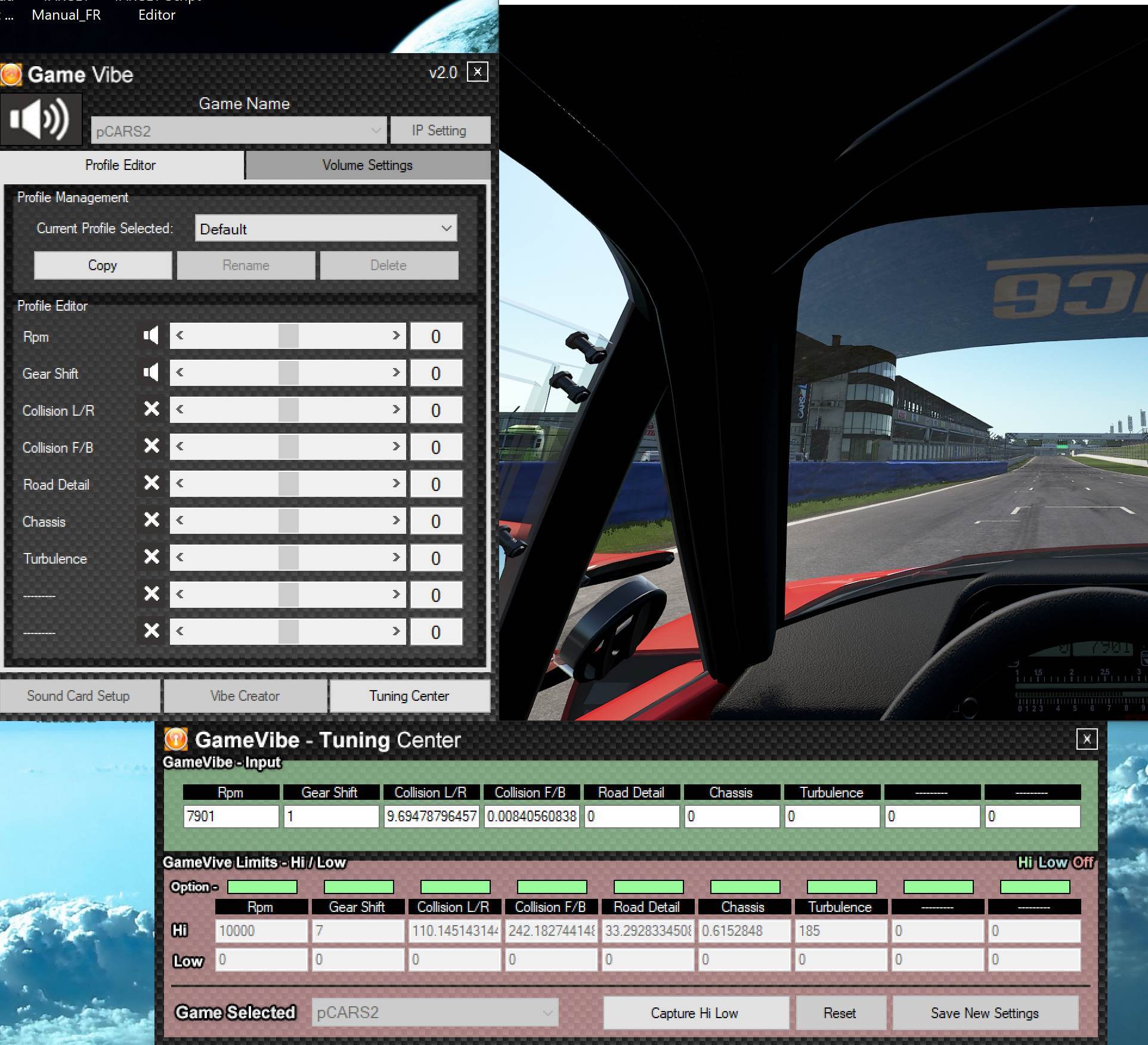Decrease Rpm slider with left arrow

point(180,336)
